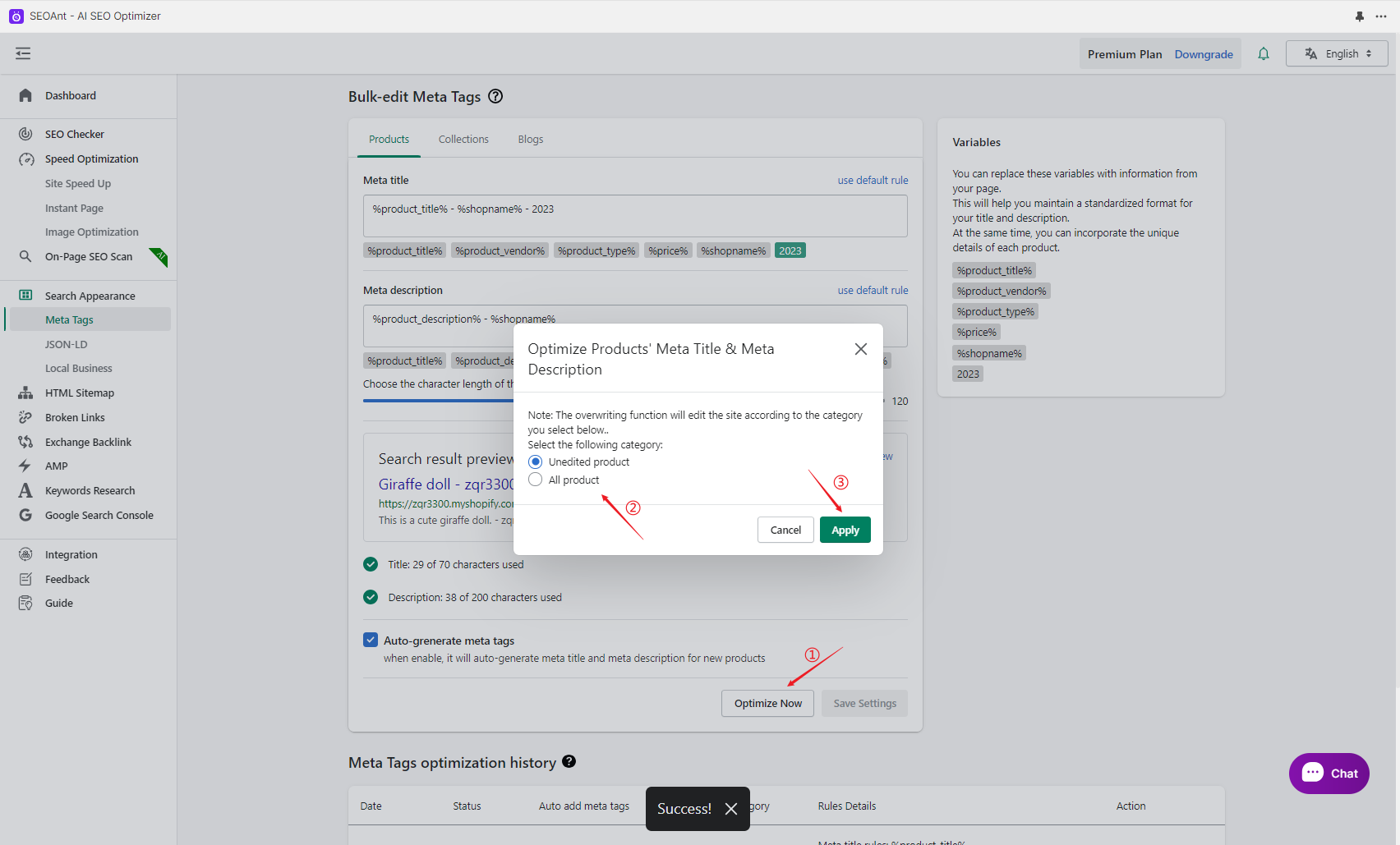1400x845 pixels.
Task: Insert %shopname% tag under Meta title
Action: 733,250
